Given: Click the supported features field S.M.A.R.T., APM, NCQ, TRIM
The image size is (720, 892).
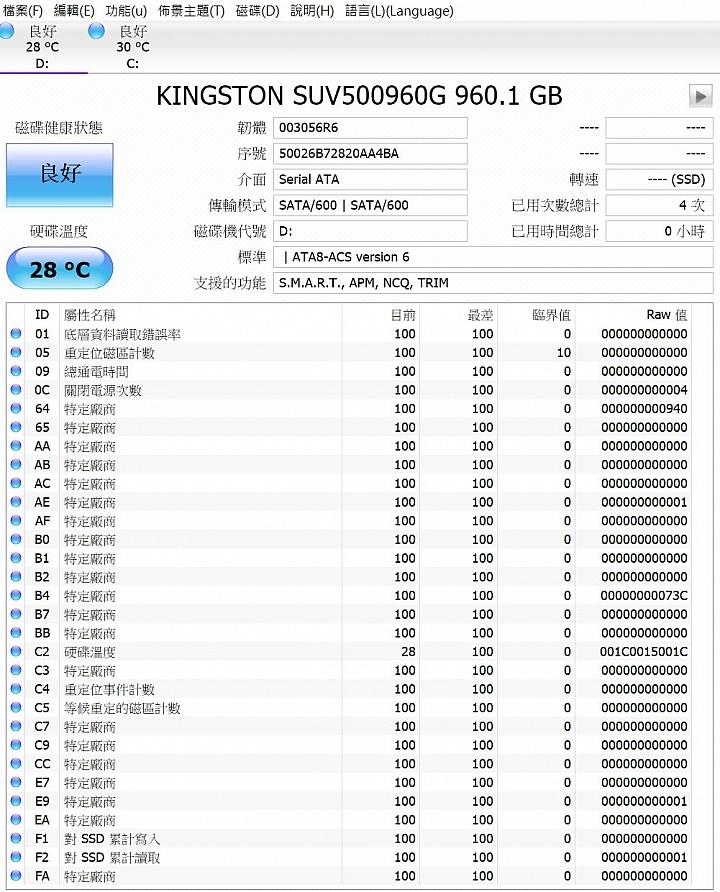Looking at the screenshot, I should click(493, 283).
